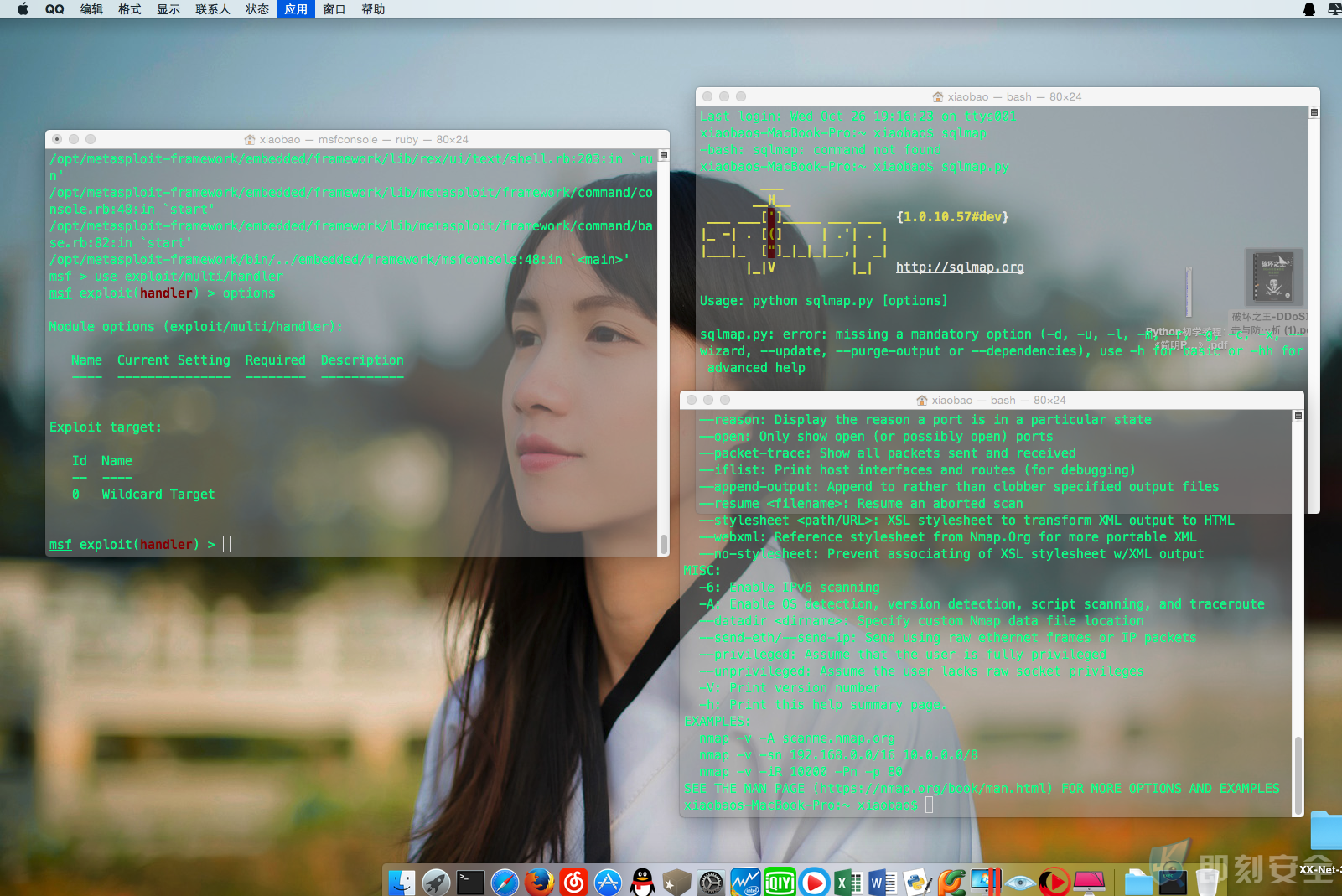
Task: Click the menu bar icon right of the bell
Action: pyautogui.click(x=1334, y=9)
